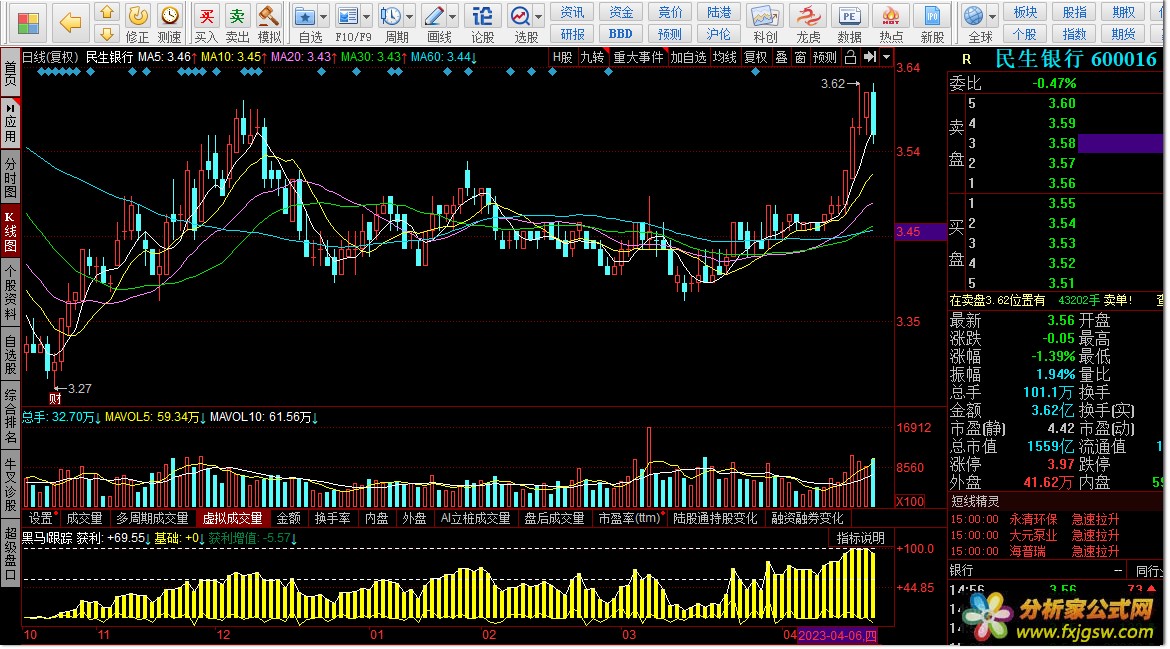Open the 选股 stock screener icon
The height and width of the screenshot is (649, 1170).
[520, 16]
